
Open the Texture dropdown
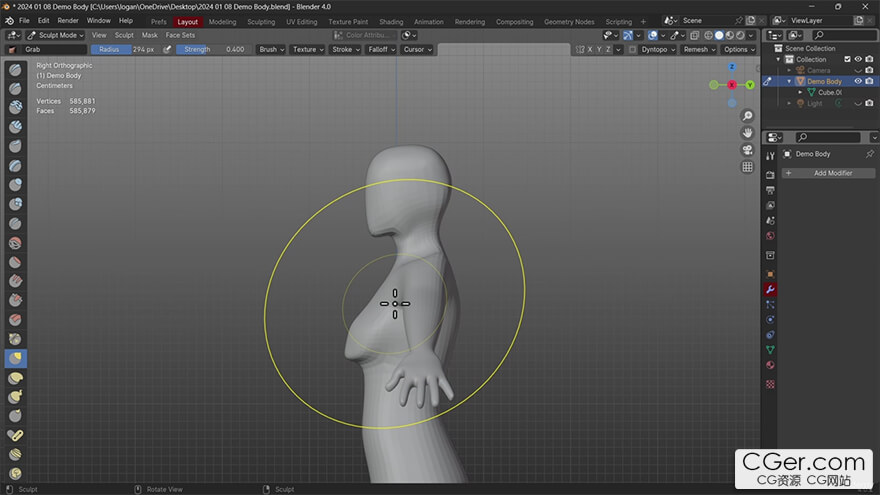click(308, 49)
